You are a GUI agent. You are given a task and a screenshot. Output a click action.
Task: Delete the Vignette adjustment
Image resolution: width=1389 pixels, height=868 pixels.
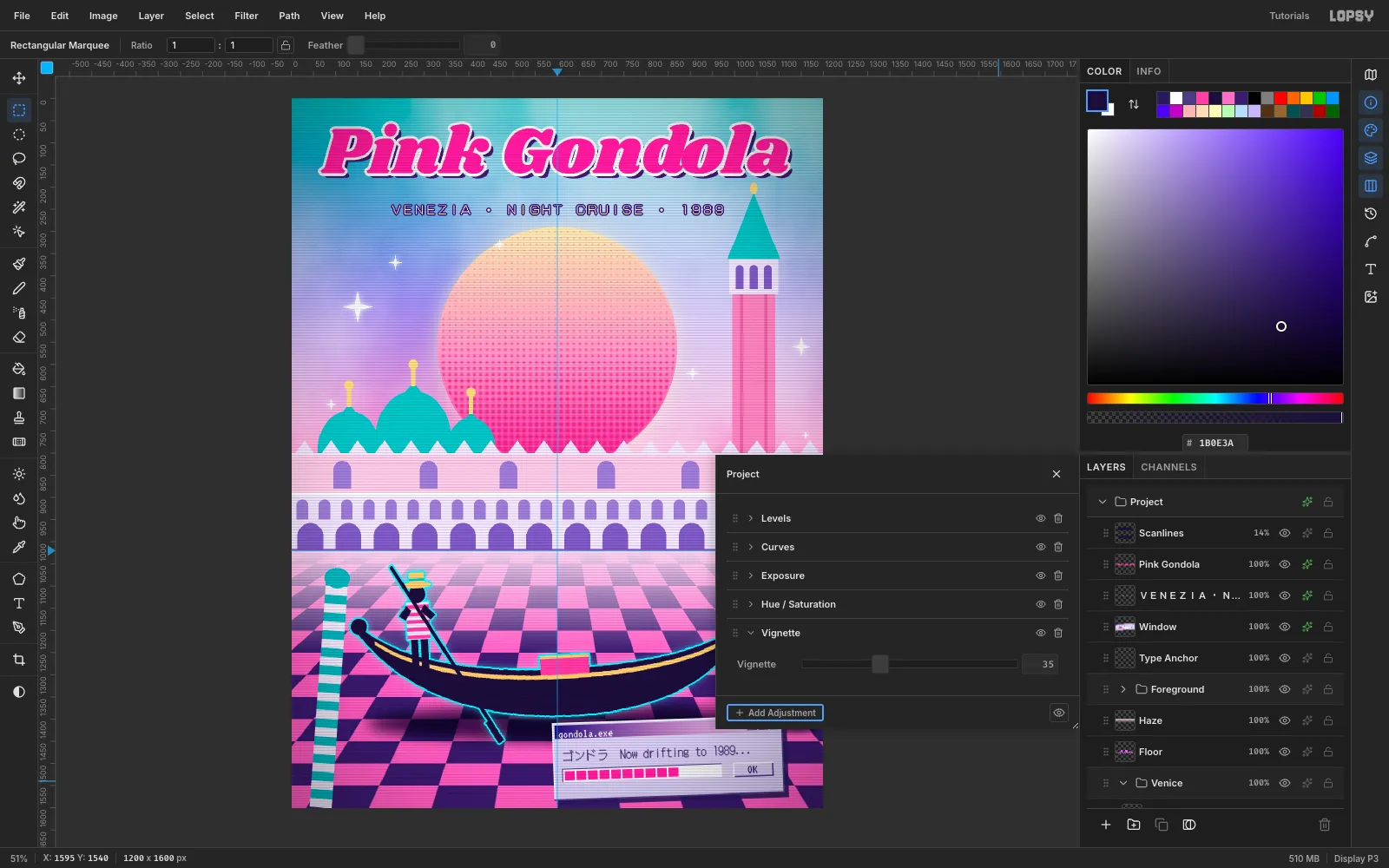click(1058, 633)
